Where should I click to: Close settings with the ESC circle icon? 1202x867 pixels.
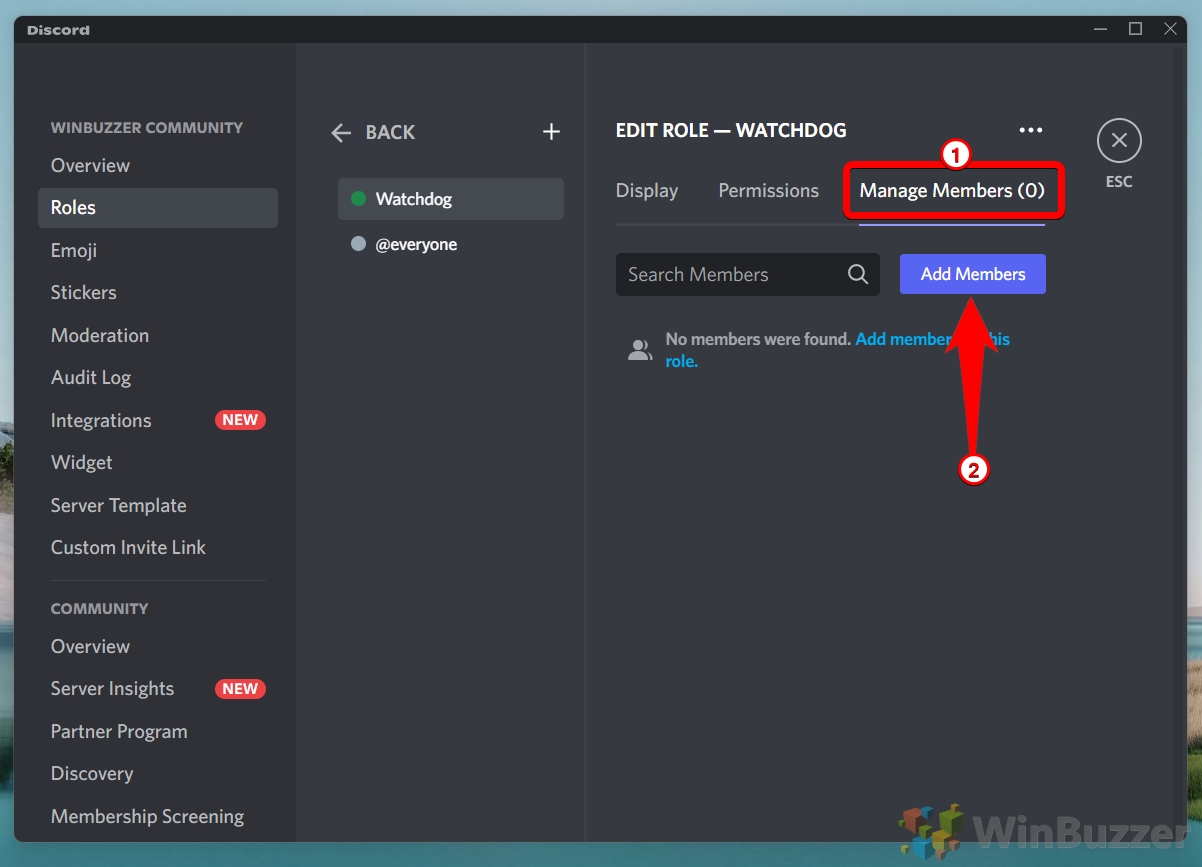coord(1119,141)
